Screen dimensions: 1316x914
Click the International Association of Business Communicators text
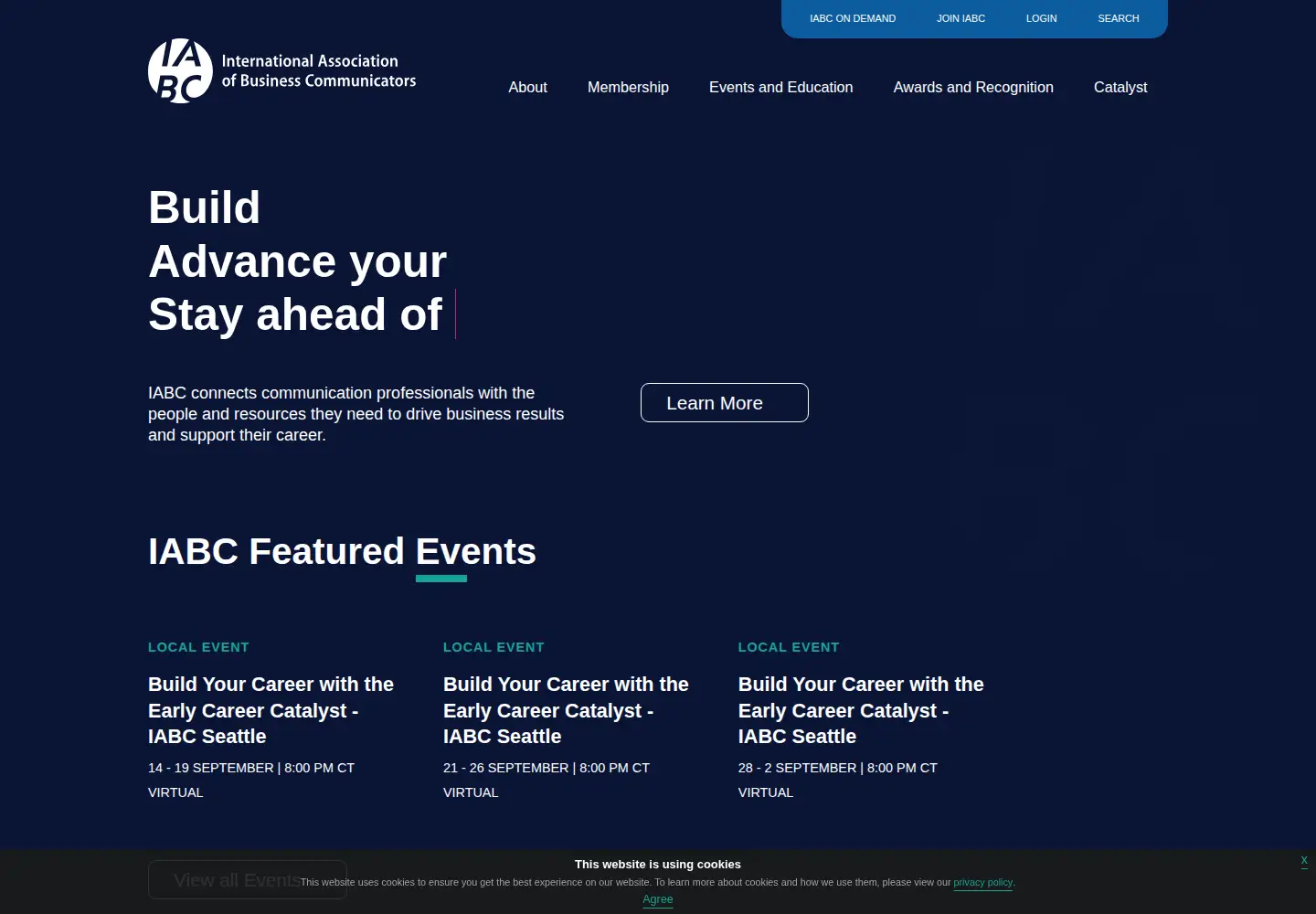pyautogui.click(x=319, y=71)
